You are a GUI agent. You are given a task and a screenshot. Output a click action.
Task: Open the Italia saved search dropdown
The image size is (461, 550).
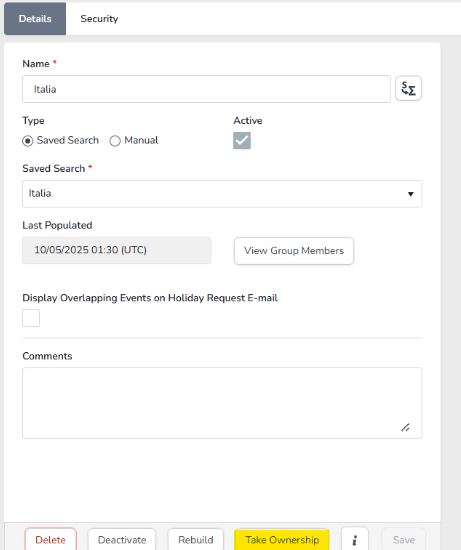point(222,194)
